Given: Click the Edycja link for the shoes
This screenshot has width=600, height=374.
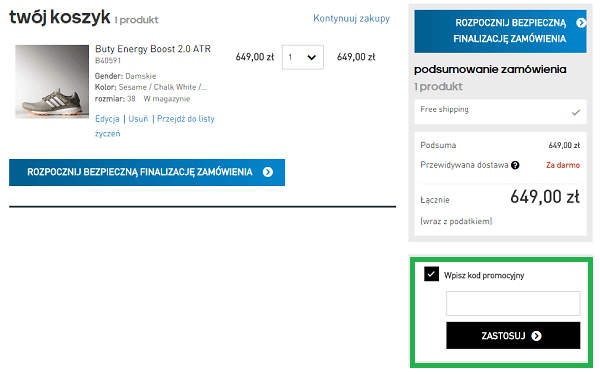Looking at the screenshot, I should (107, 119).
